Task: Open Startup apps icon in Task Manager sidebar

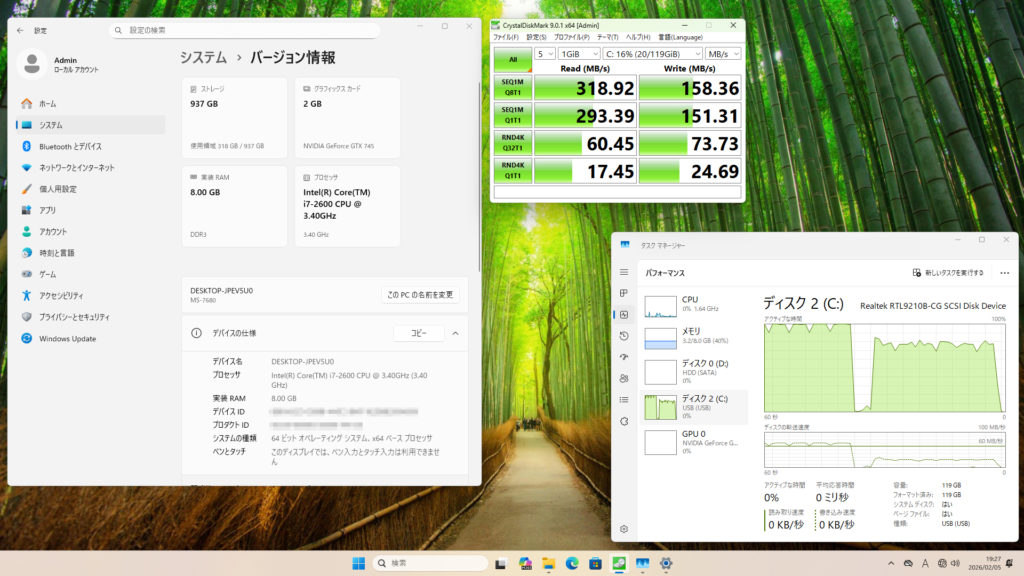Action: point(624,357)
